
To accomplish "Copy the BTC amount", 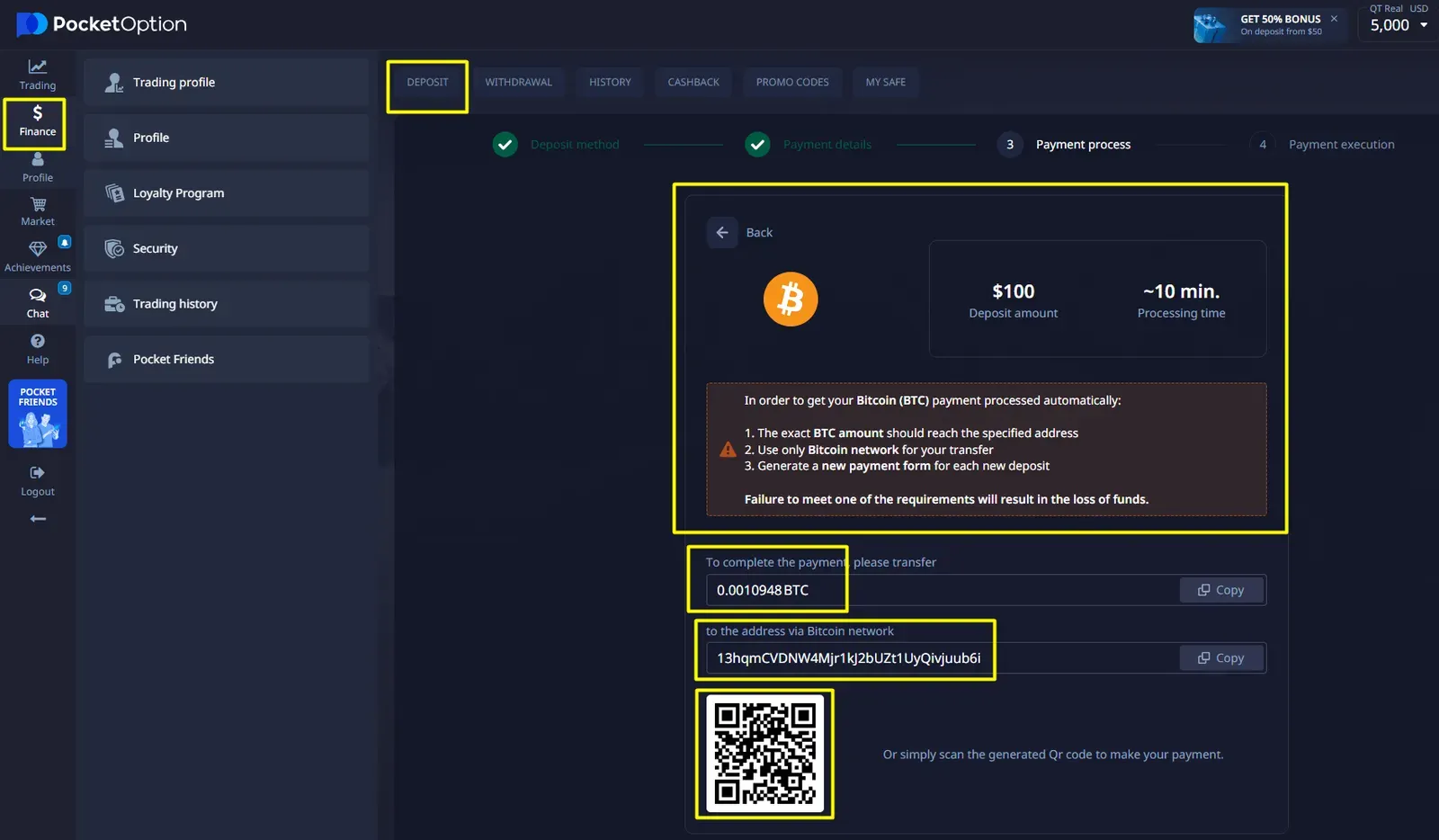I will tap(1220, 590).
